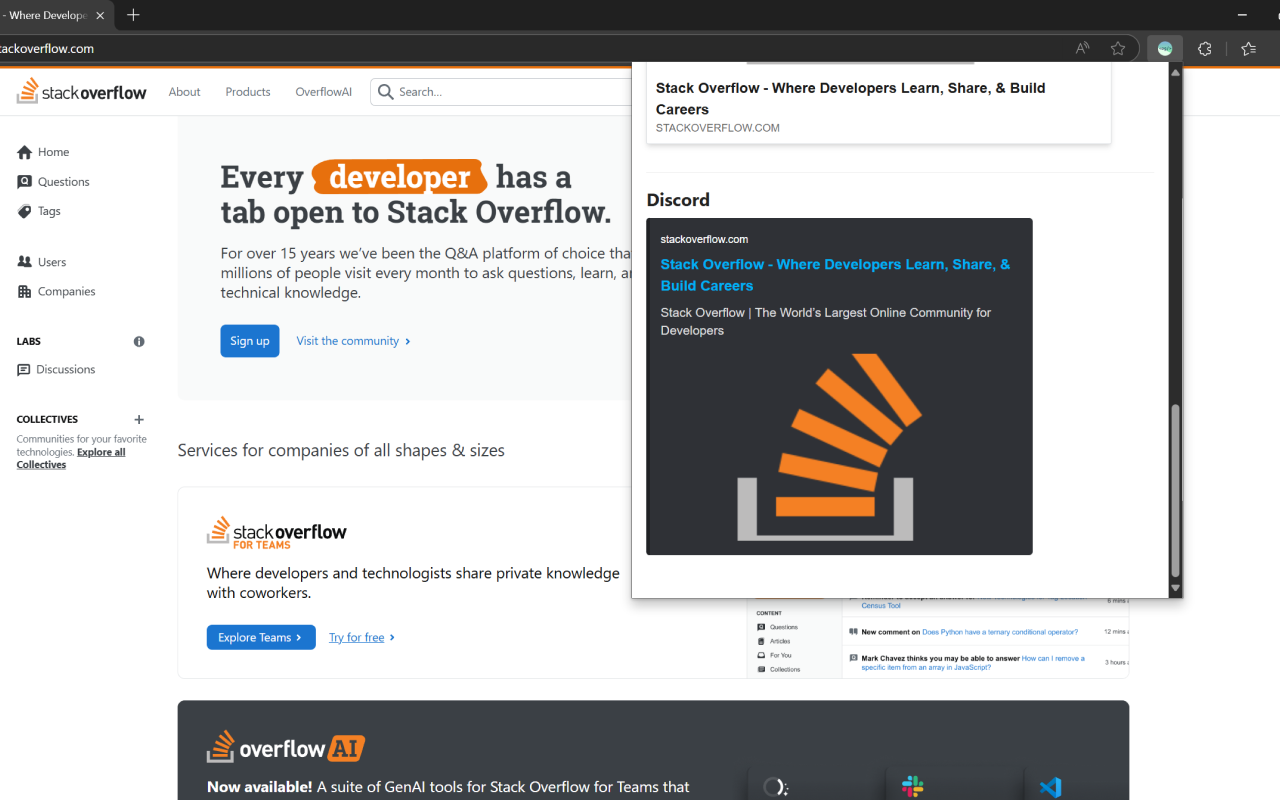Screen dimensions: 1280x800
Task: Click the blue Sign up button
Action: 250,341
